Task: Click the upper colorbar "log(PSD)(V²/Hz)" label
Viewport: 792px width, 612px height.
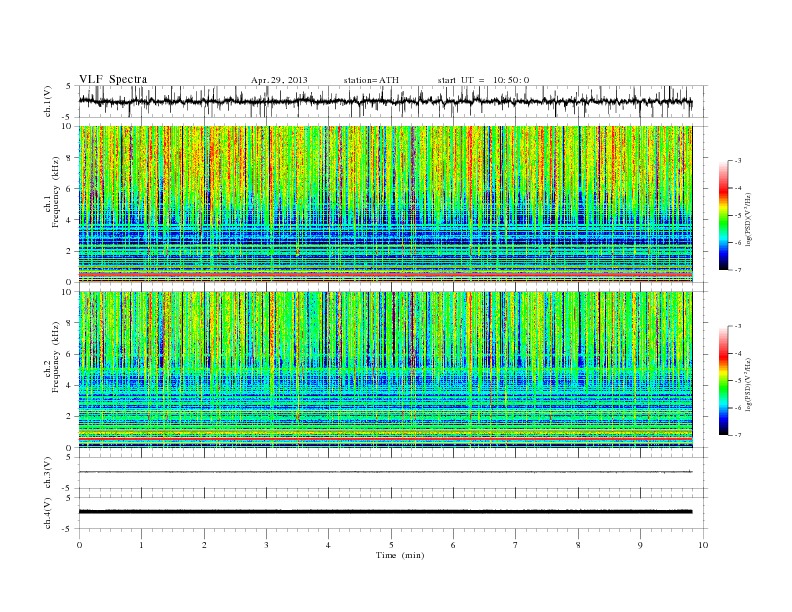Action: click(749, 218)
